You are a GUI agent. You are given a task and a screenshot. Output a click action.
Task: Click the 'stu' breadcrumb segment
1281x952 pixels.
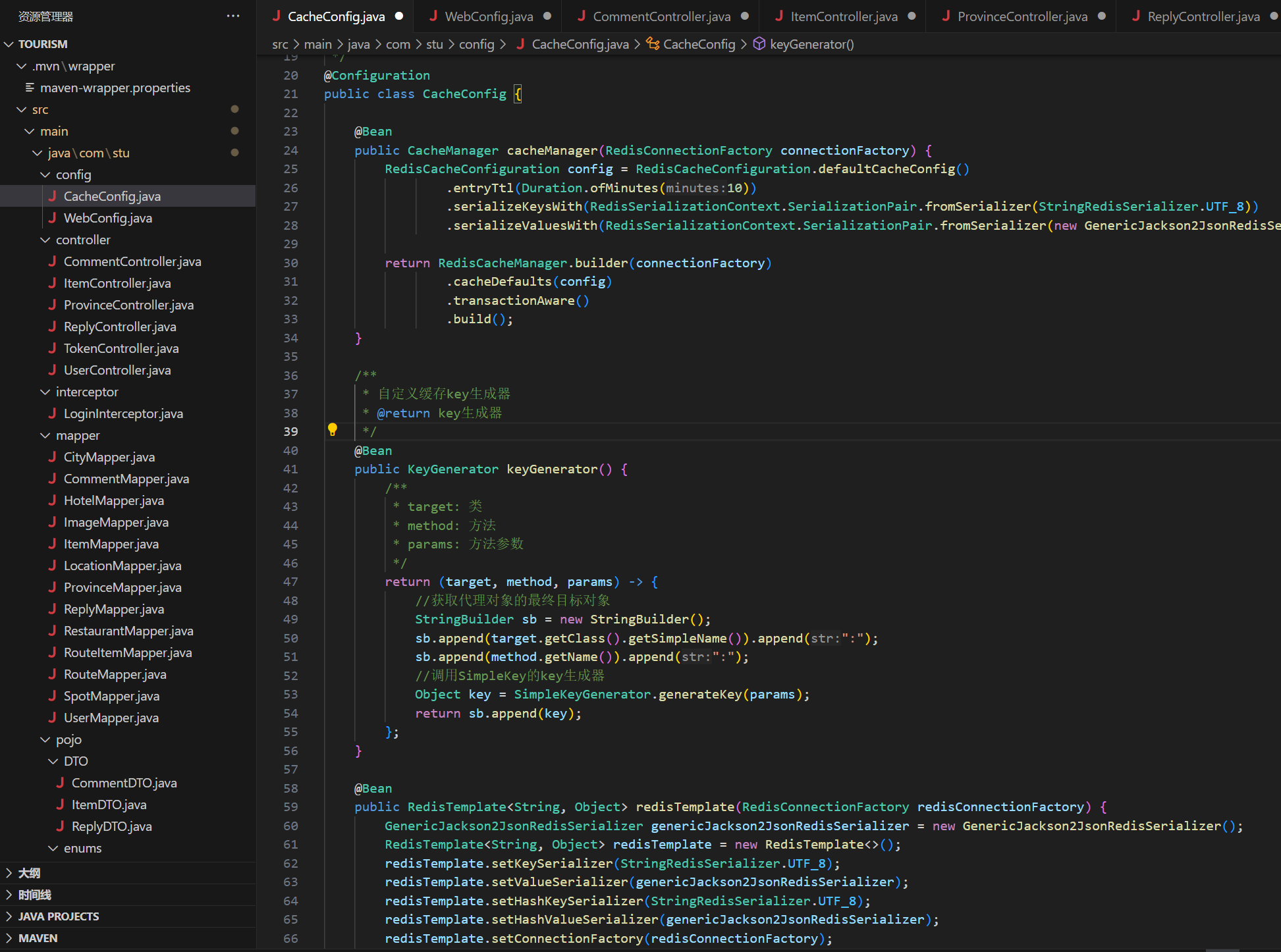click(x=434, y=44)
